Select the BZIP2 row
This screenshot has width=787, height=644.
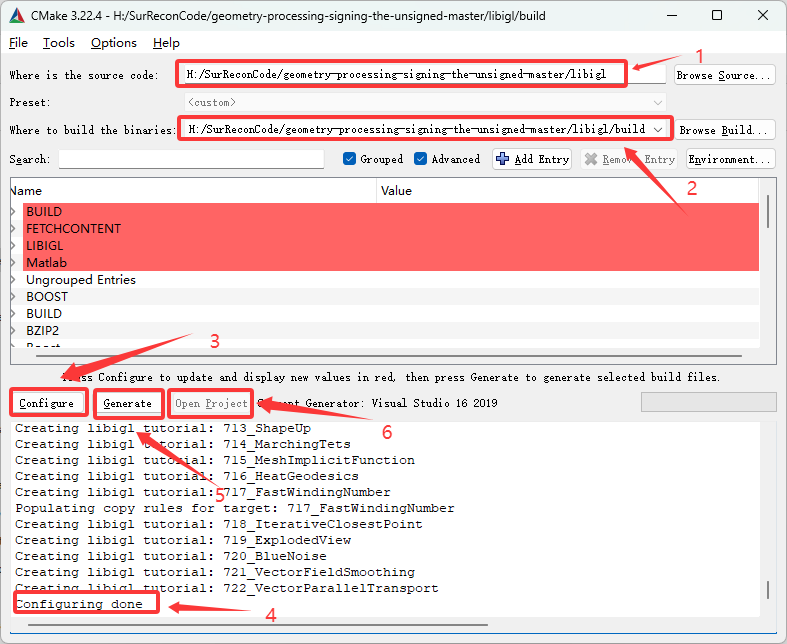click(384, 331)
